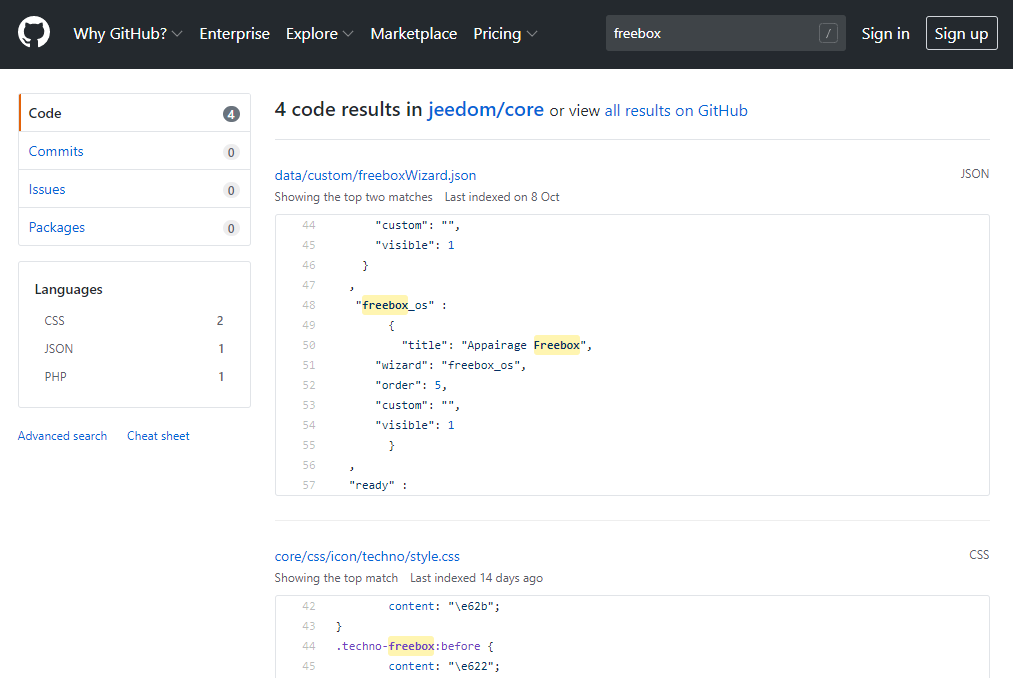Click the GitHub Octocat logo
The height and width of the screenshot is (678, 1013).
pyautogui.click(x=34, y=33)
